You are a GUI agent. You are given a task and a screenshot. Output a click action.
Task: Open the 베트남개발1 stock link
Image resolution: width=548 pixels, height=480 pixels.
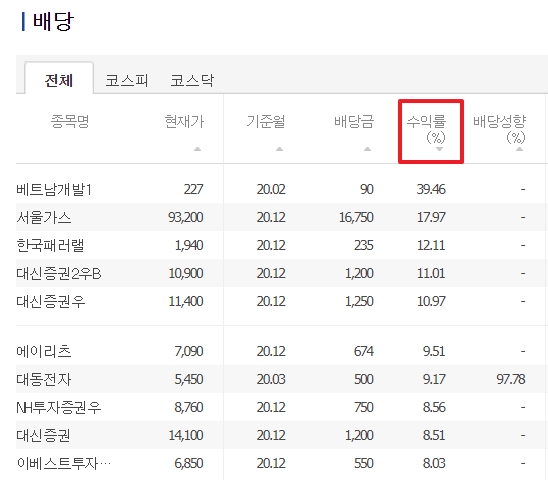coord(54,189)
